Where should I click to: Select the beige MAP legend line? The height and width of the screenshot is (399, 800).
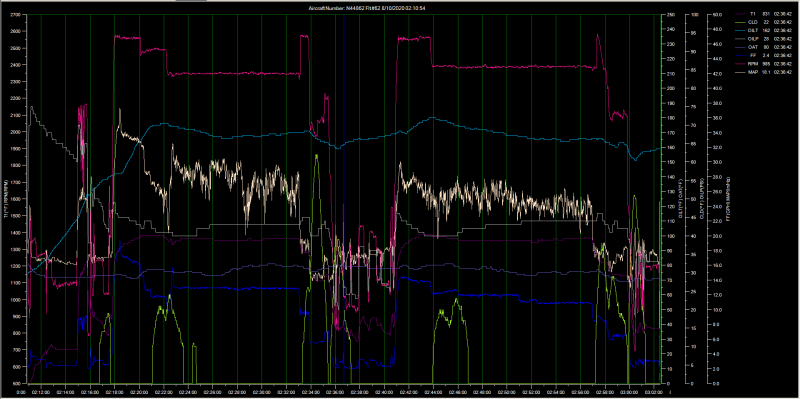tap(740, 72)
